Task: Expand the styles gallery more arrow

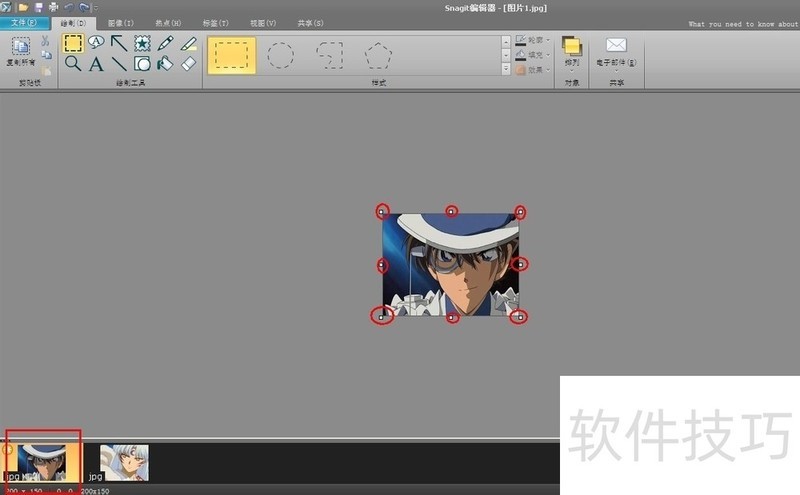Action: click(x=506, y=68)
